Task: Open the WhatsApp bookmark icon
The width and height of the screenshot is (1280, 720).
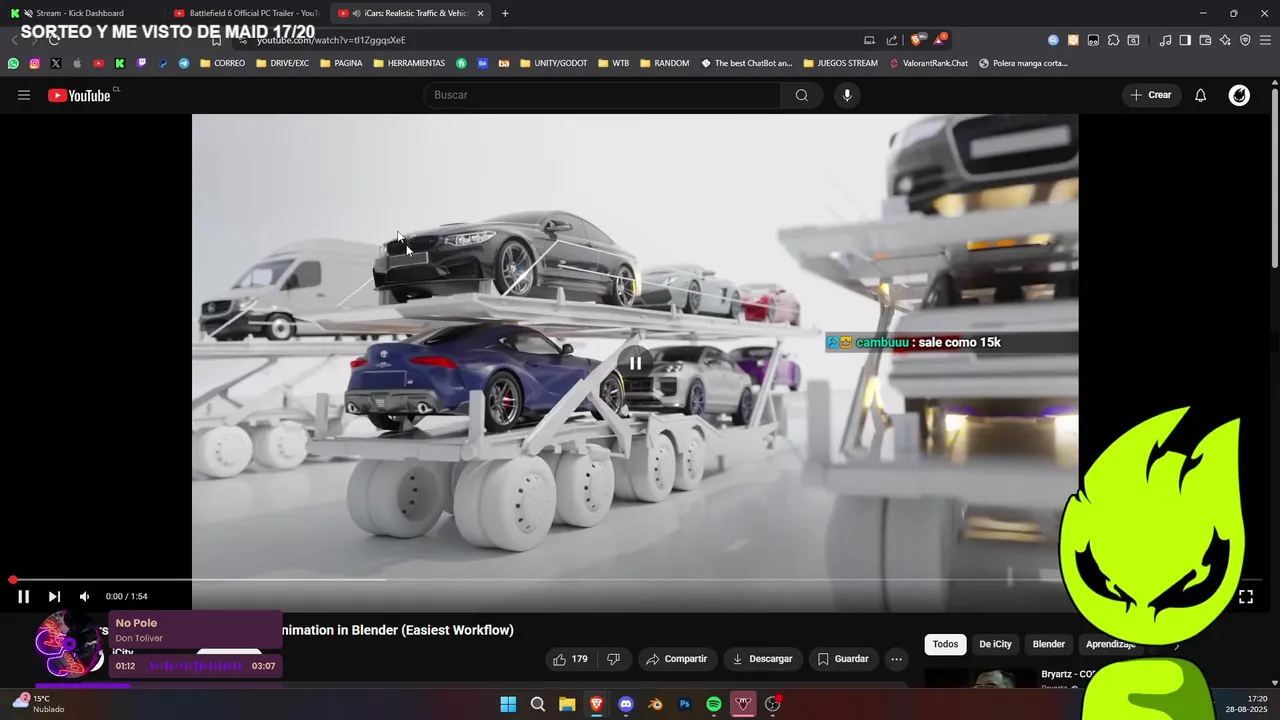Action: click(x=13, y=63)
